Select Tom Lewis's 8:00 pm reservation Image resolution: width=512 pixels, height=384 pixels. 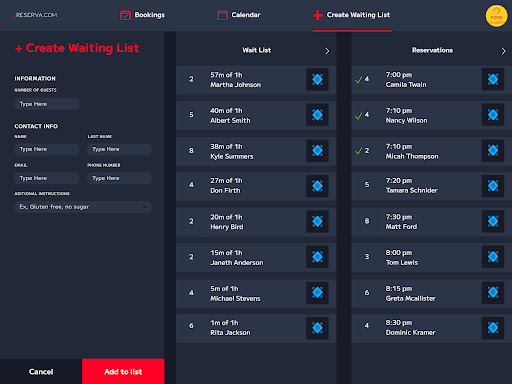[431, 258]
